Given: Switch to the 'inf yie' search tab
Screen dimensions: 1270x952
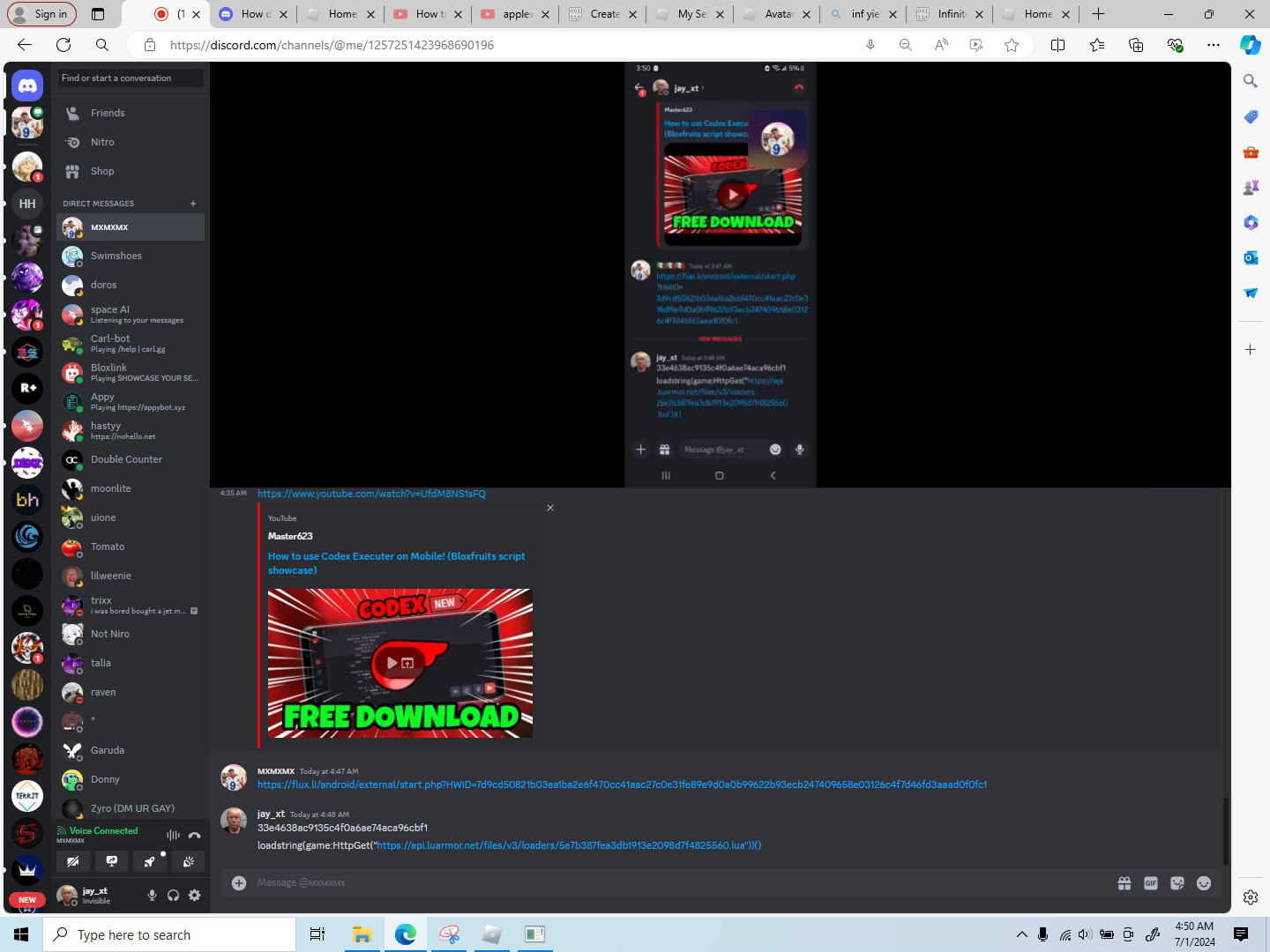Looking at the screenshot, I should click(x=864, y=14).
